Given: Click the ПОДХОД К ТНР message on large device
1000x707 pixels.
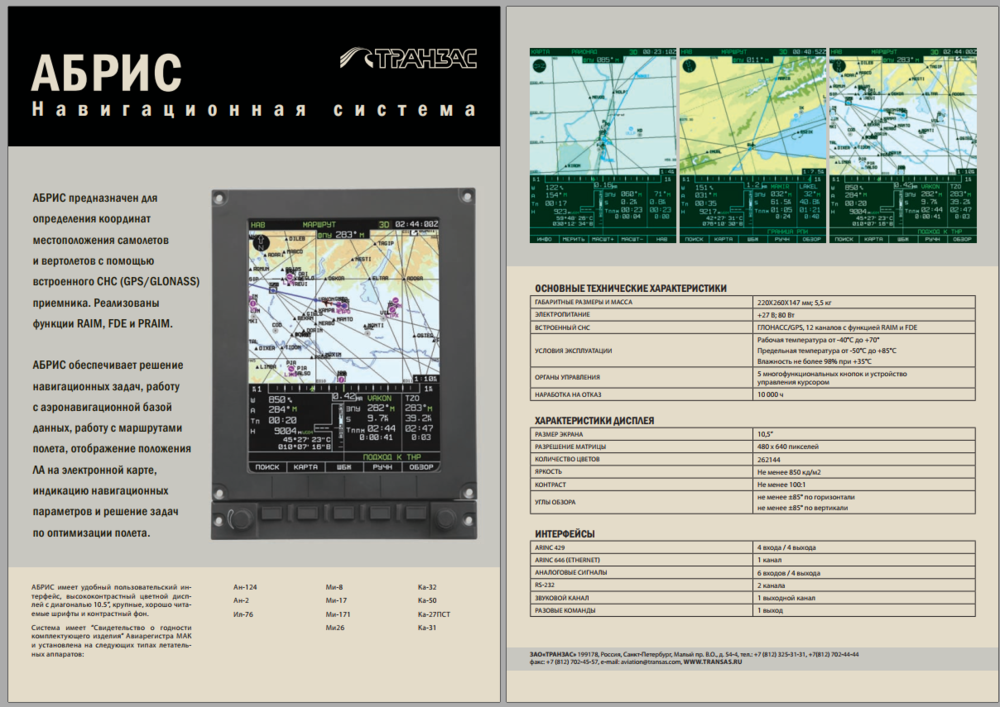Looking at the screenshot, I should coord(392,457).
